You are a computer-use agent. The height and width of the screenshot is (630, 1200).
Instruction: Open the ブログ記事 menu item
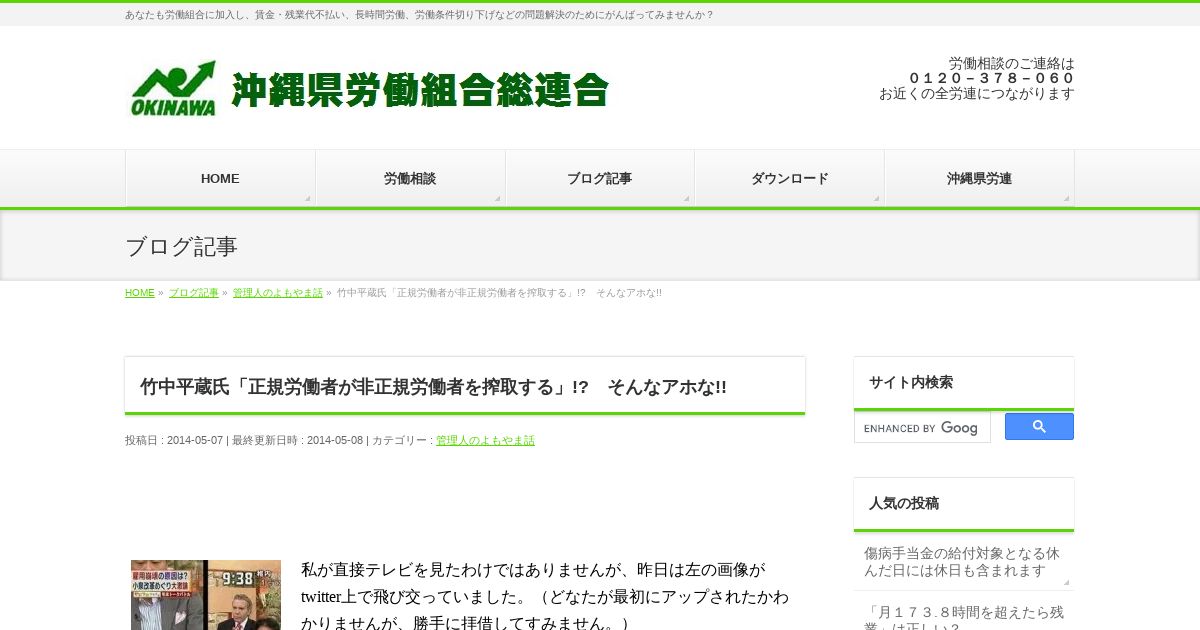click(x=600, y=179)
